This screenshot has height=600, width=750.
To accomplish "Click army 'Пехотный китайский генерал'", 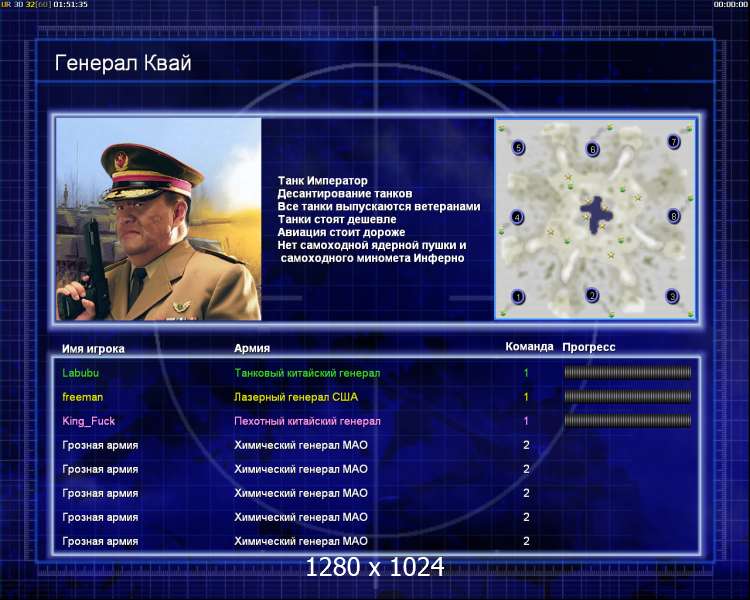I will (x=307, y=421).
